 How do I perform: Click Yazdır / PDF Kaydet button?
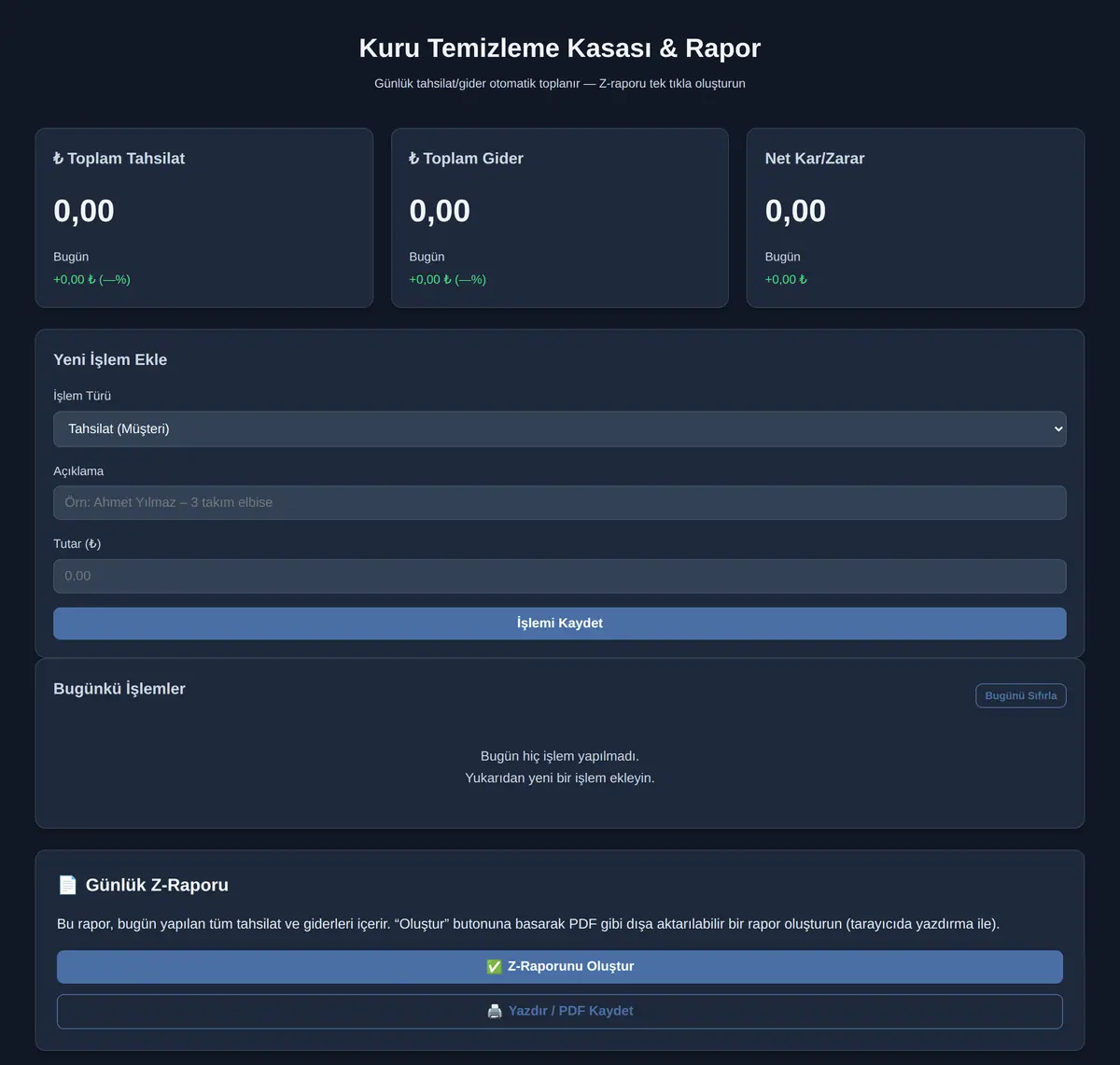[559, 1011]
